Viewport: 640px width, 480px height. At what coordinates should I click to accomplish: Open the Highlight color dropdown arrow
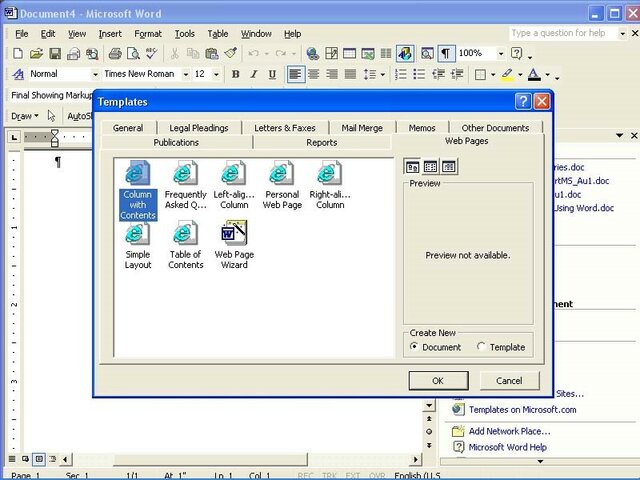point(520,74)
